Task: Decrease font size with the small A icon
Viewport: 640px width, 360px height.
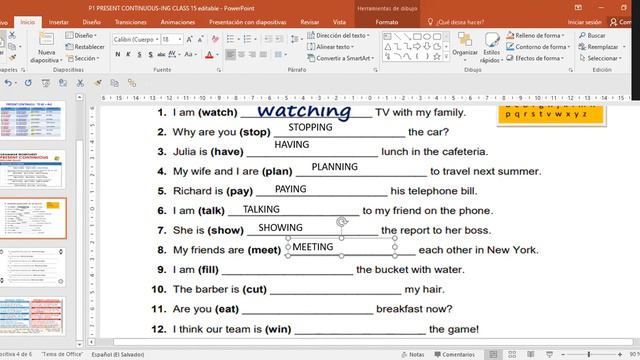Action: click(x=200, y=39)
